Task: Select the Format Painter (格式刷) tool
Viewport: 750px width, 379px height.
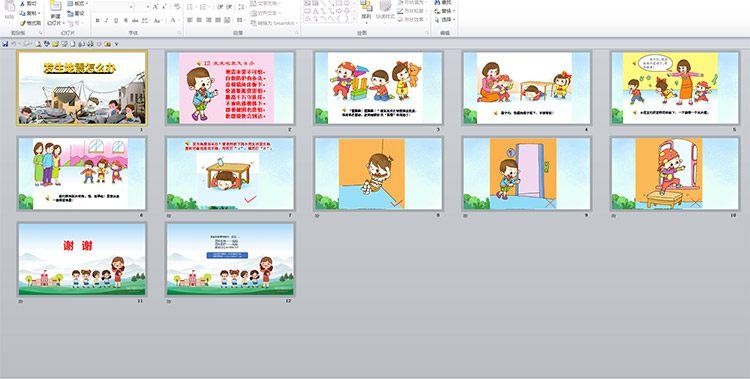Action: coord(31,23)
